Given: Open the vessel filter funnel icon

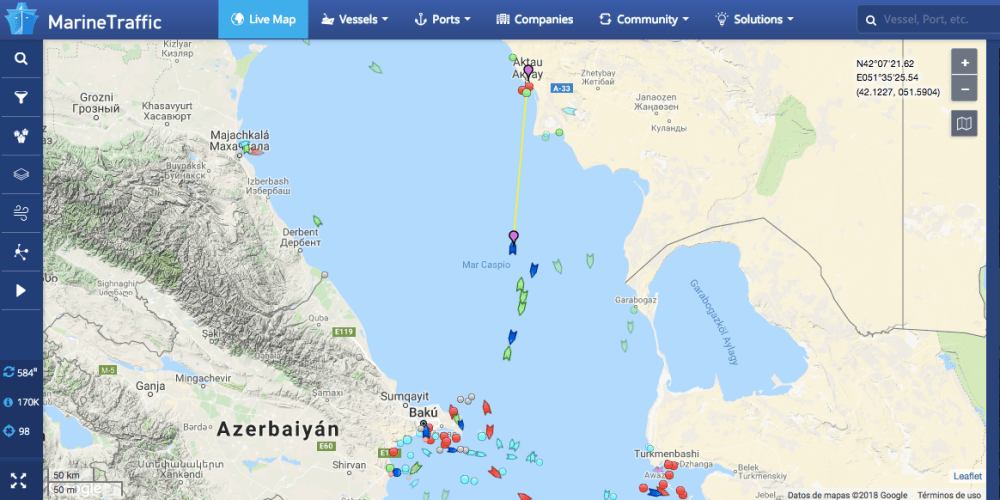Looking at the screenshot, I should (21, 97).
